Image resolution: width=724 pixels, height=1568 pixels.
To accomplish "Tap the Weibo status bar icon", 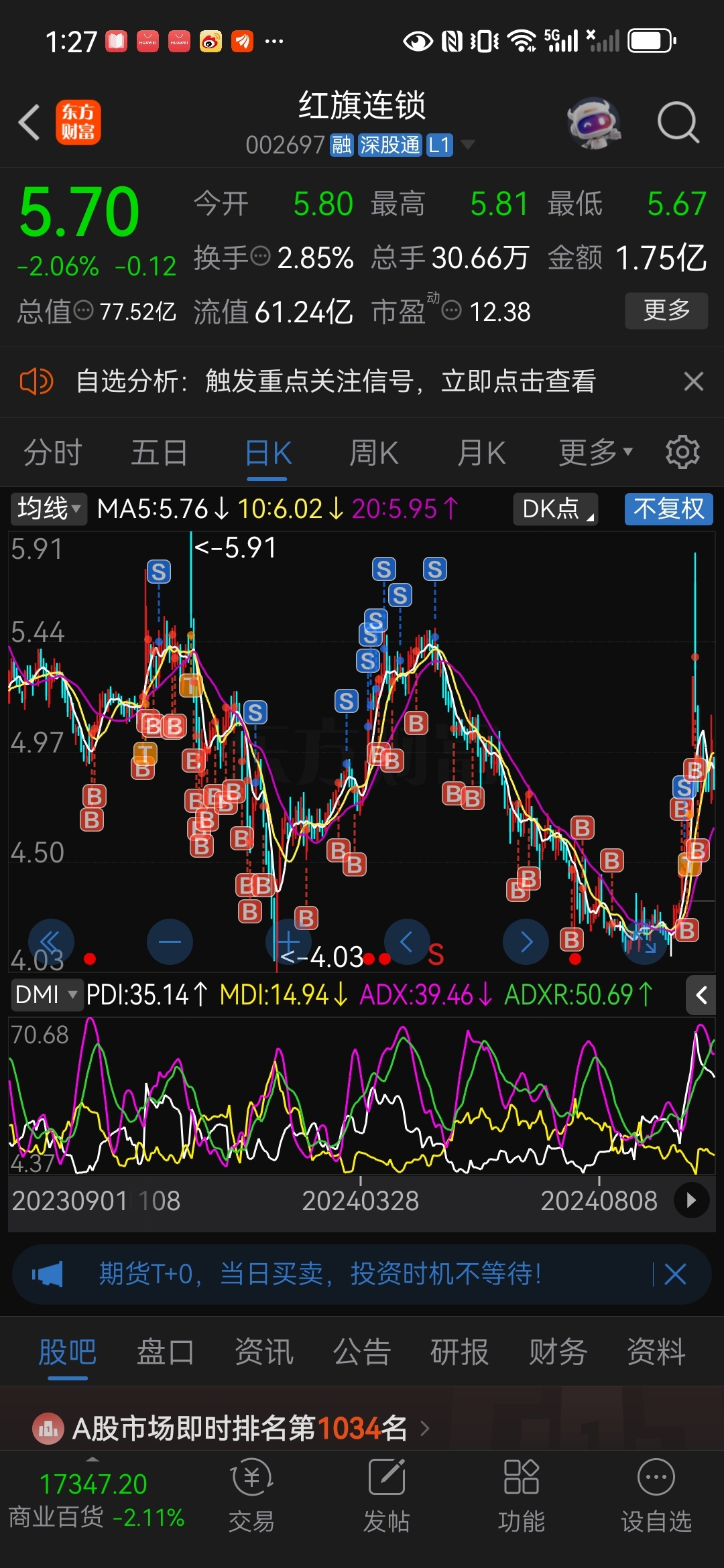I will click(x=210, y=42).
